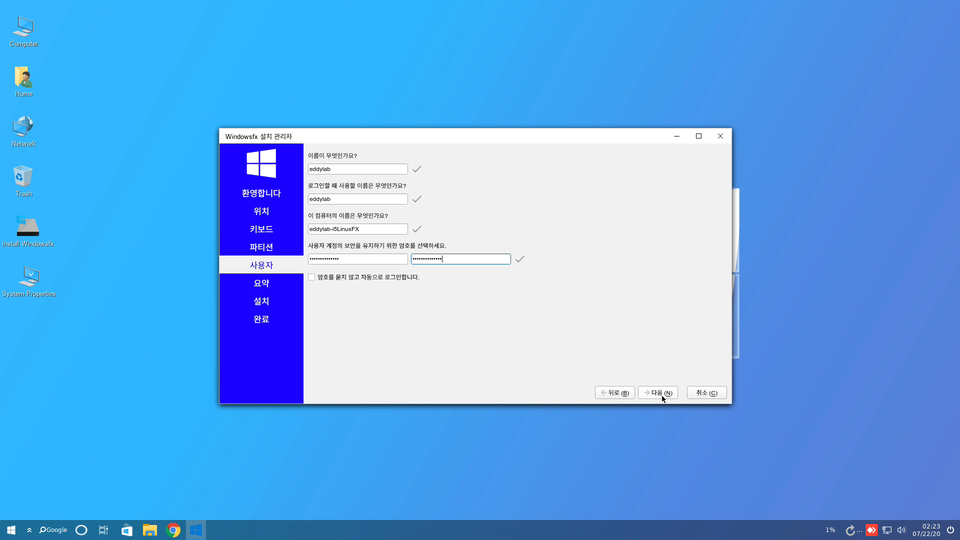960x540 pixels.
Task: Select the 환영합니다 step in sidebar
Action: pos(261,193)
